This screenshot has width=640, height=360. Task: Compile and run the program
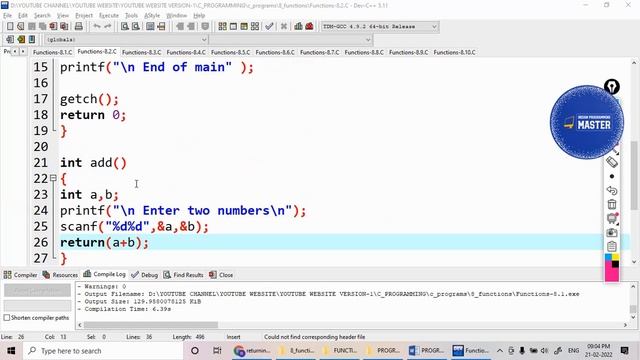244,27
